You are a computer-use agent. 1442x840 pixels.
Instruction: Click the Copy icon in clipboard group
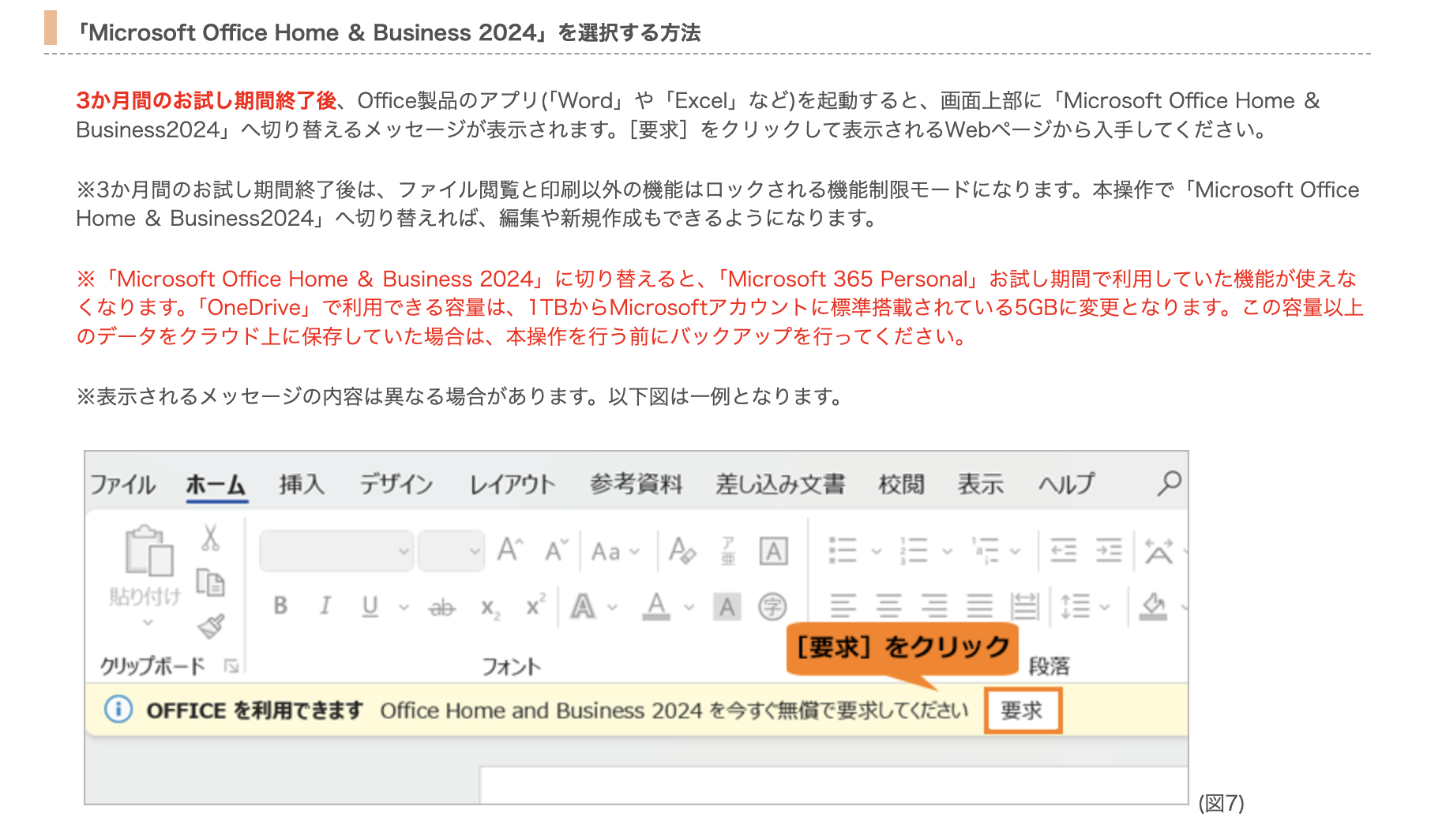coord(210,583)
